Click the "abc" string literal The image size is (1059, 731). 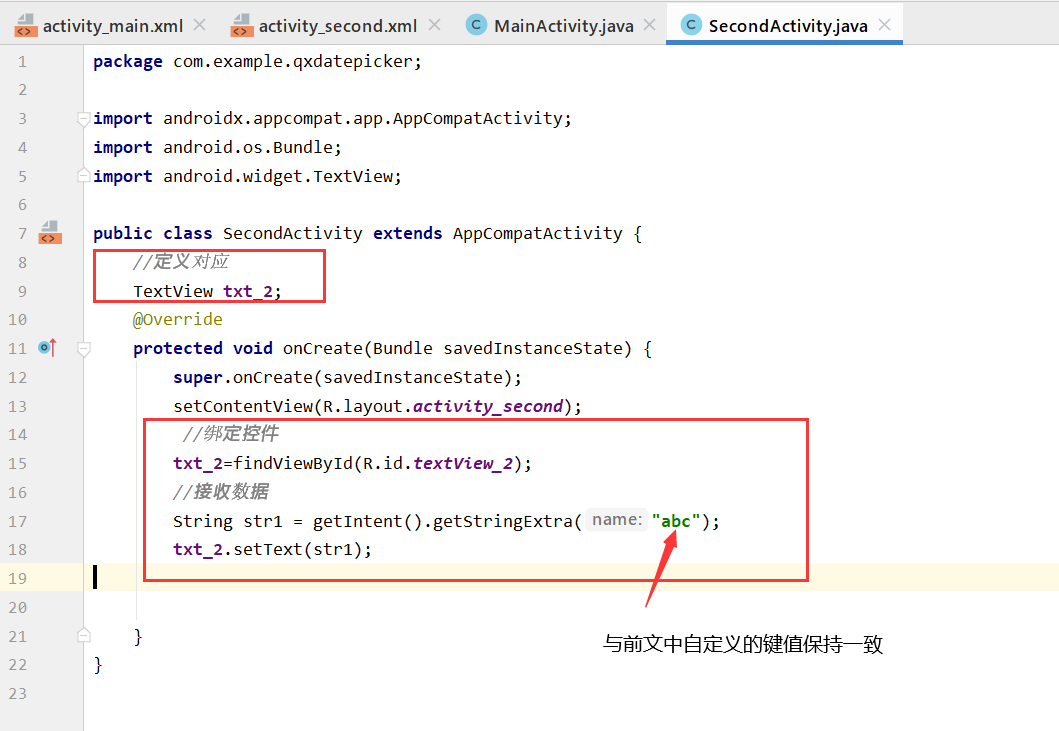coord(676,521)
